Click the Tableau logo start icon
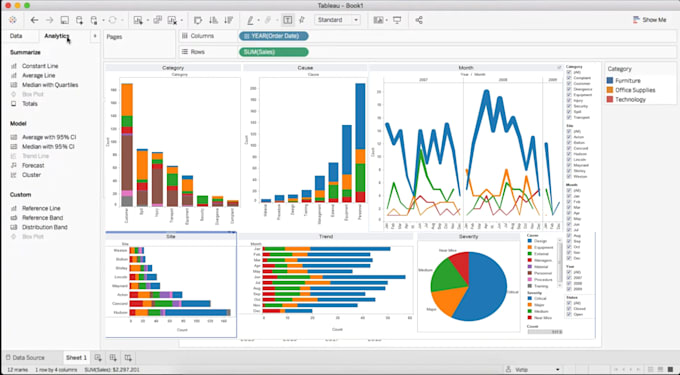680x375 pixels. [x=13, y=20]
